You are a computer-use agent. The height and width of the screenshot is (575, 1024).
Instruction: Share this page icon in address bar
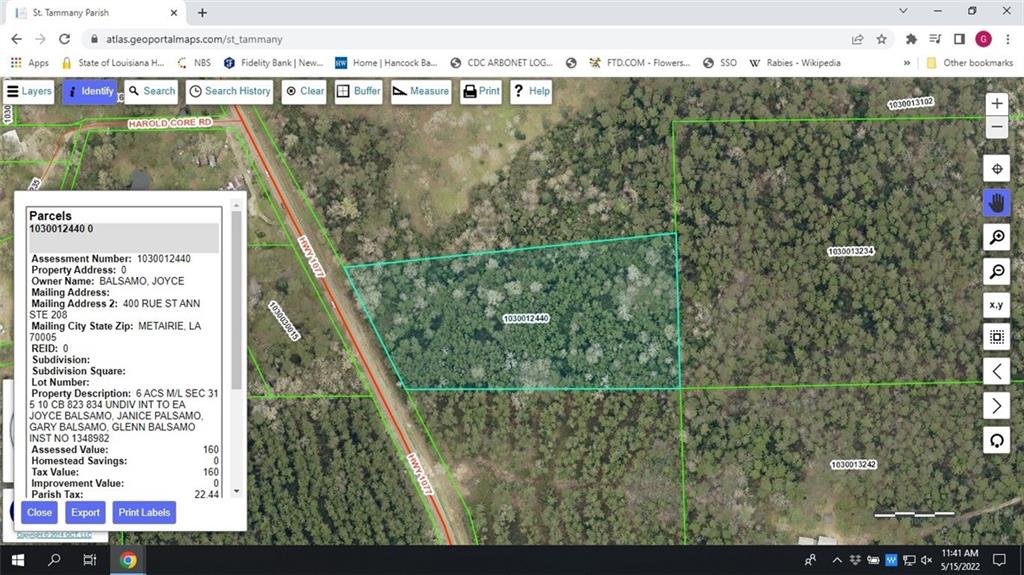coord(857,39)
